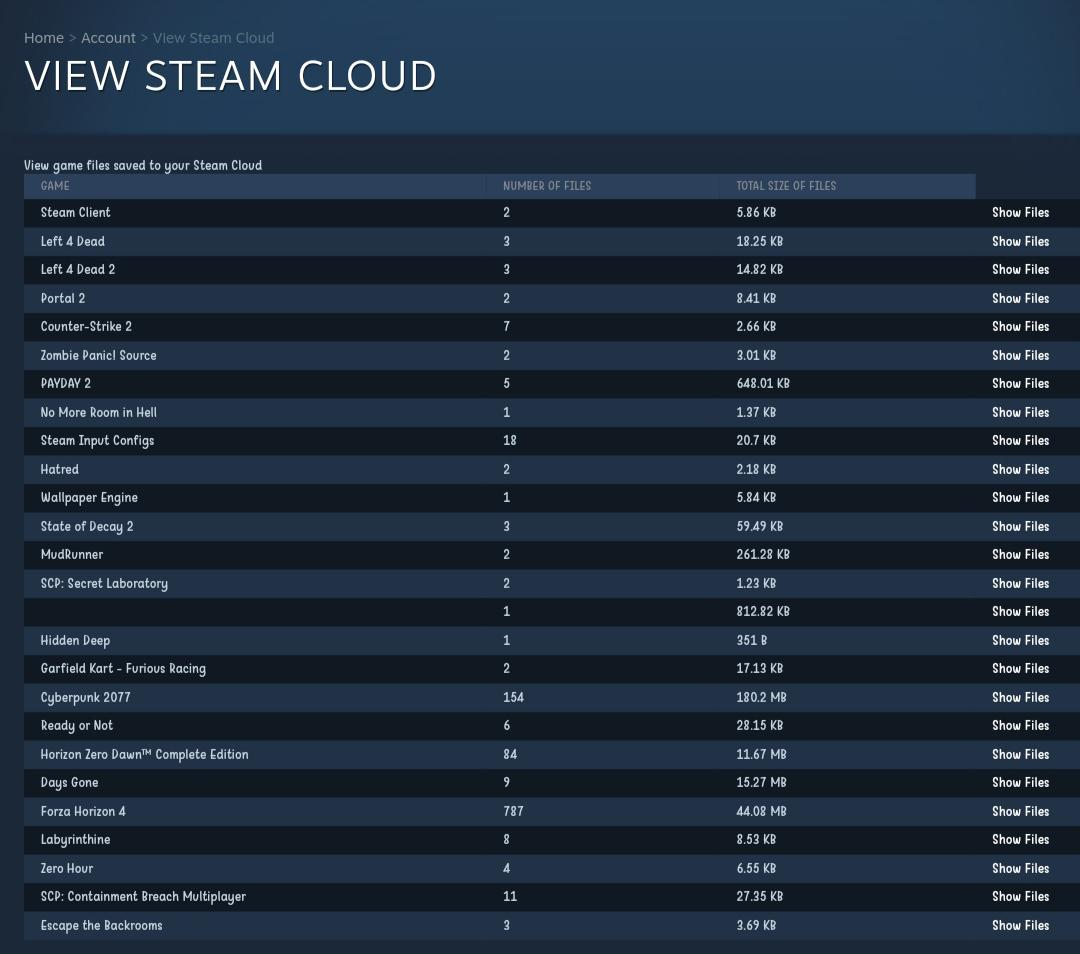This screenshot has width=1080, height=954.
Task: Show files for Left 4 Dead
Action: (x=1020, y=242)
